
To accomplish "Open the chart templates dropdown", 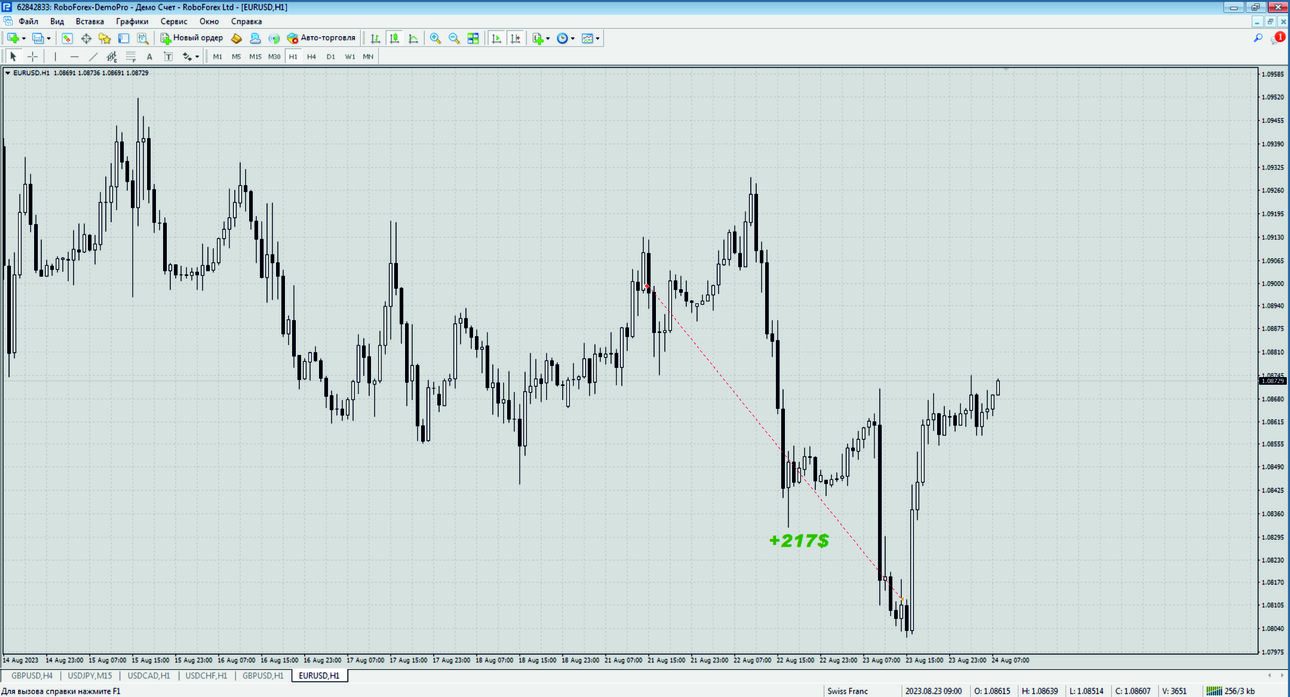I will pos(591,38).
